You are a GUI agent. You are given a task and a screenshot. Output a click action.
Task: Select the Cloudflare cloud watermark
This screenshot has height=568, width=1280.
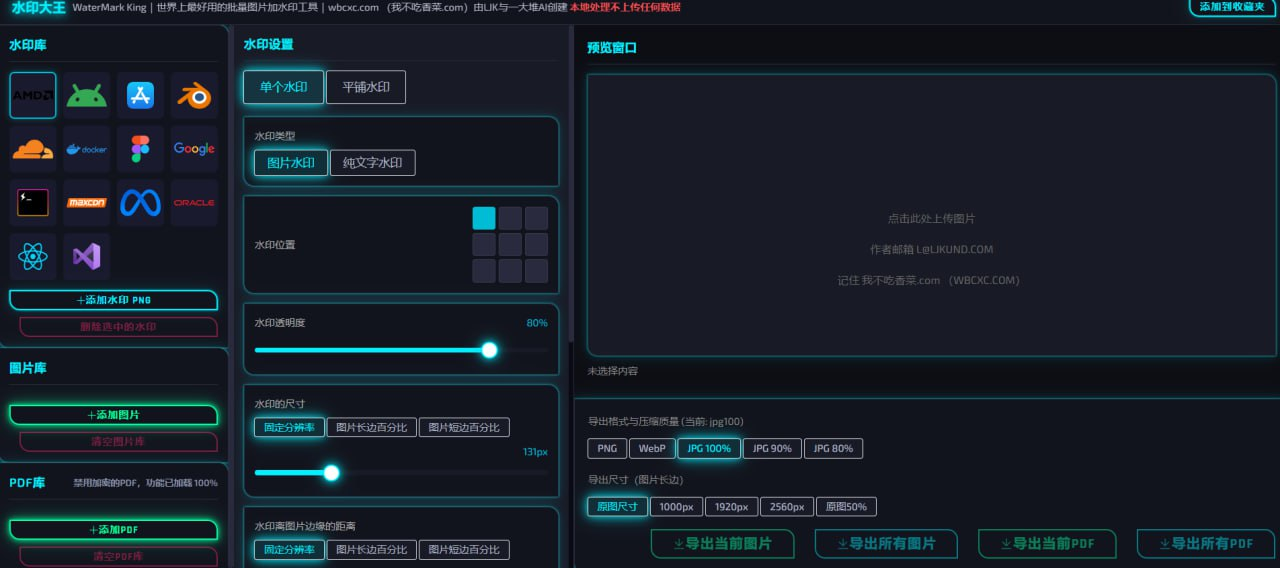tap(33, 149)
